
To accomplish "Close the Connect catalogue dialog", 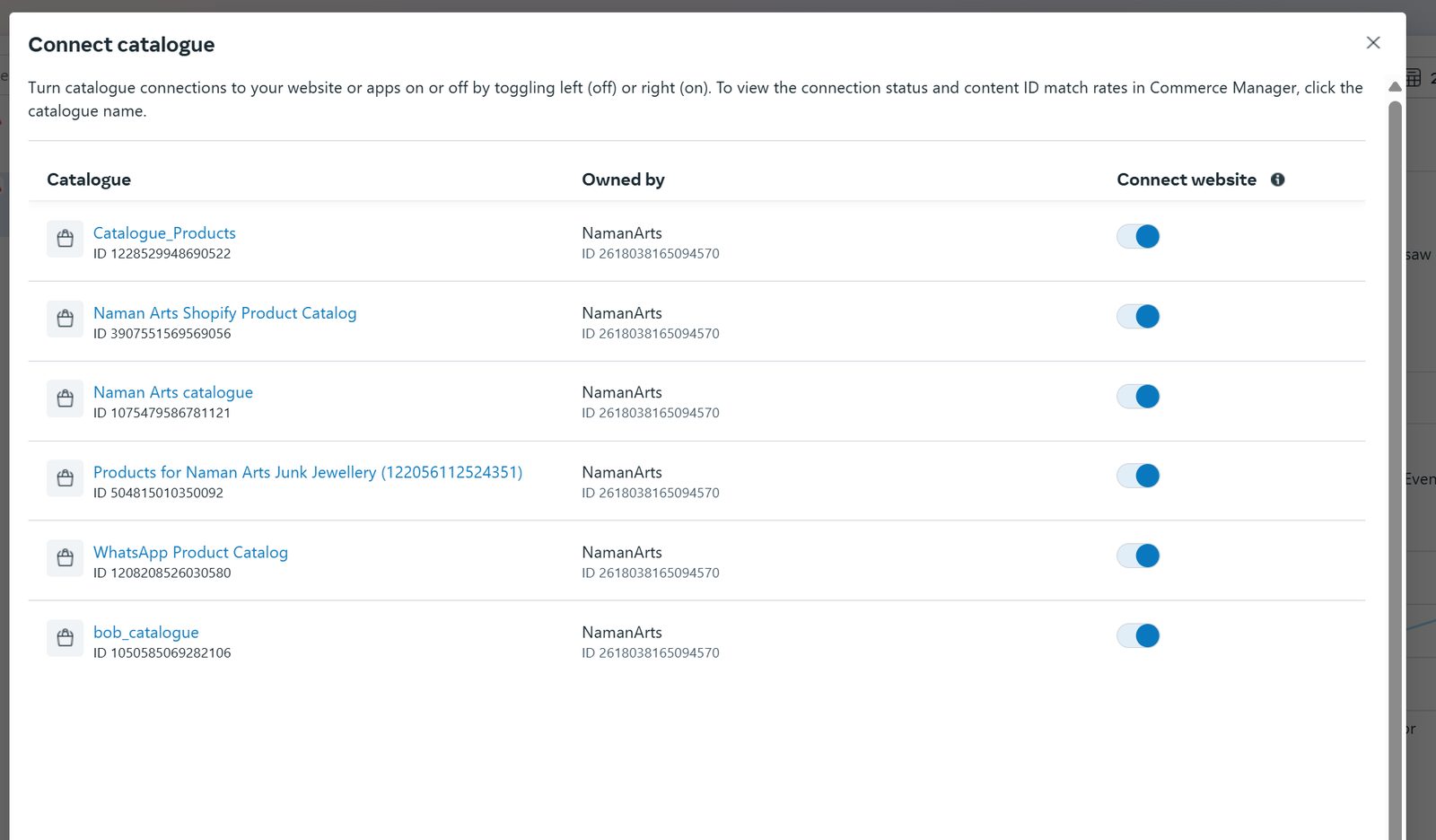I will click(x=1372, y=43).
